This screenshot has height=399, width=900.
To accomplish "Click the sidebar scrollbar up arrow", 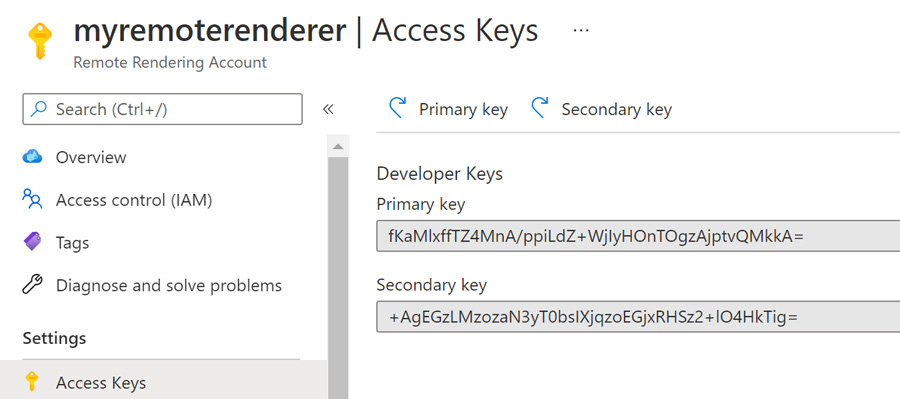I will coord(338,146).
